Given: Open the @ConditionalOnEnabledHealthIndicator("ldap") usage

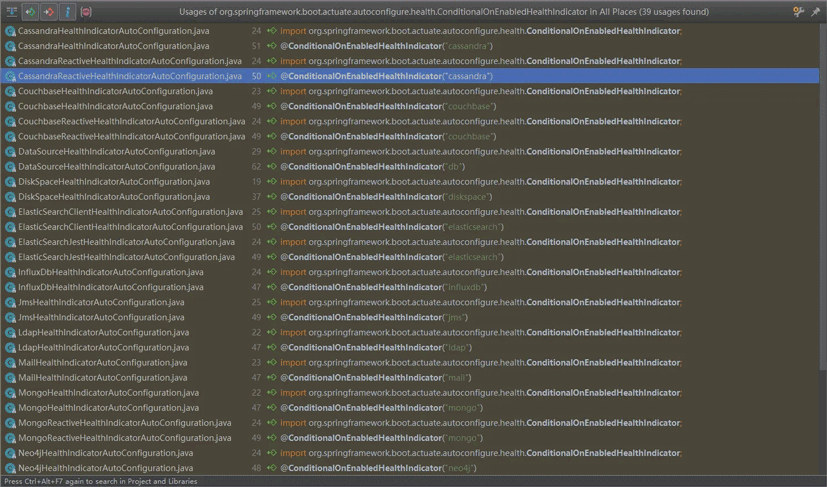Looking at the screenshot, I should point(376,348).
